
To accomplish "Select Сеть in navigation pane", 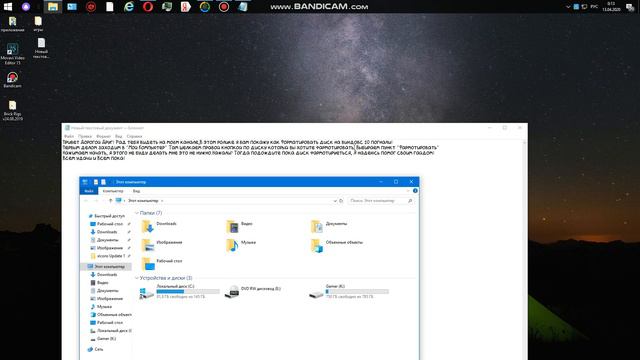I will [96, 349].
